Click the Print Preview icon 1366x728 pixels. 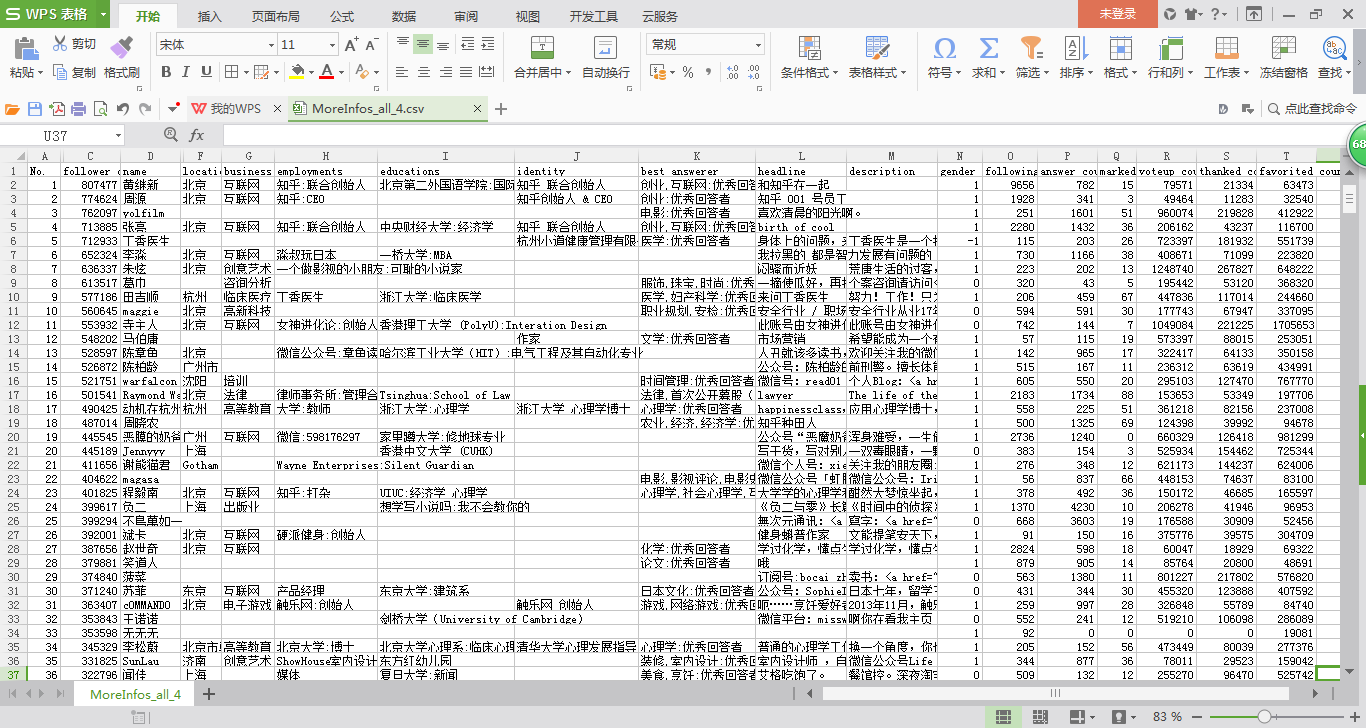pos(101,109)
